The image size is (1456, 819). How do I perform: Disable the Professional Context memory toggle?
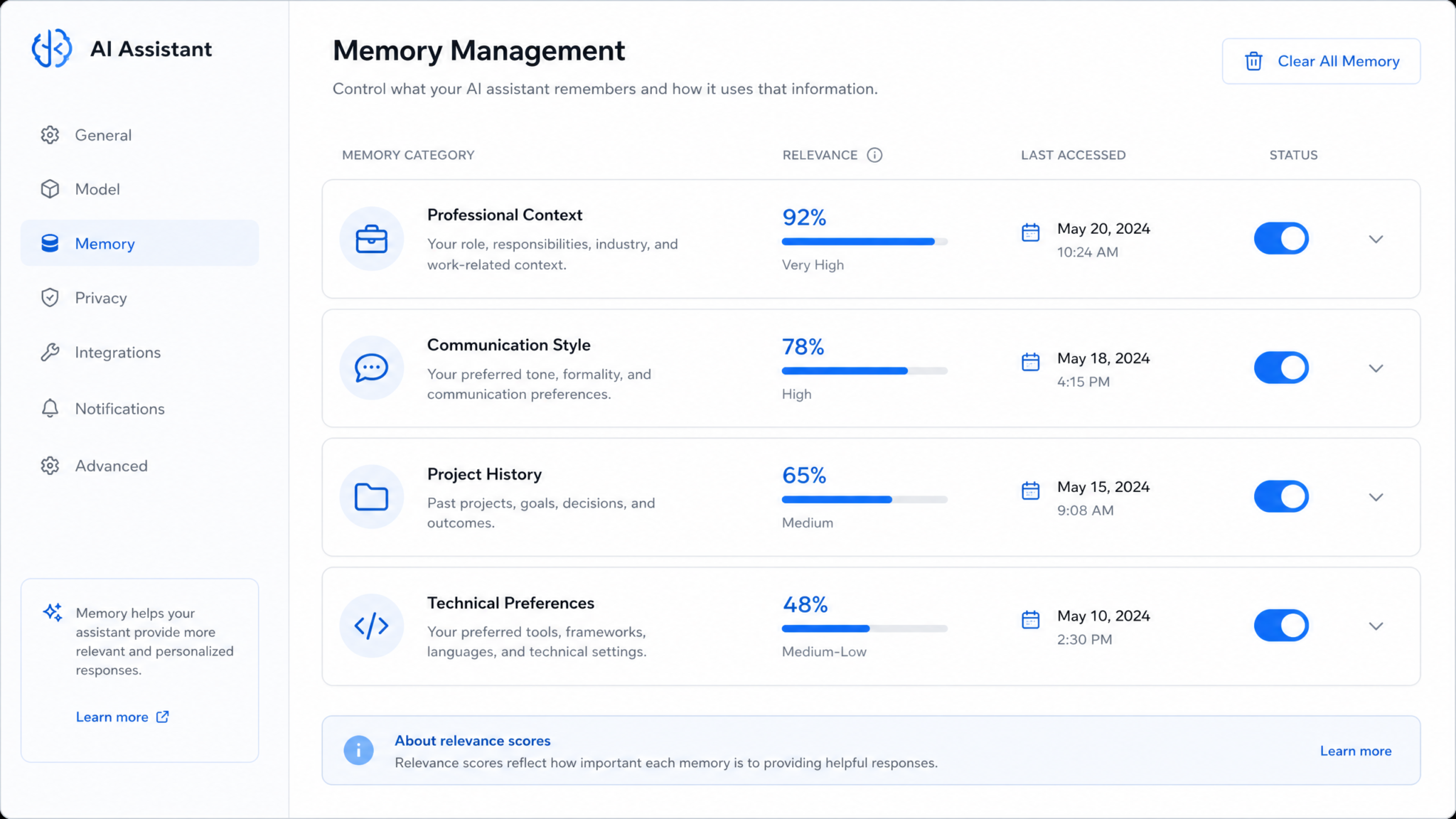pyautogui.click(x=1281, y=239)
